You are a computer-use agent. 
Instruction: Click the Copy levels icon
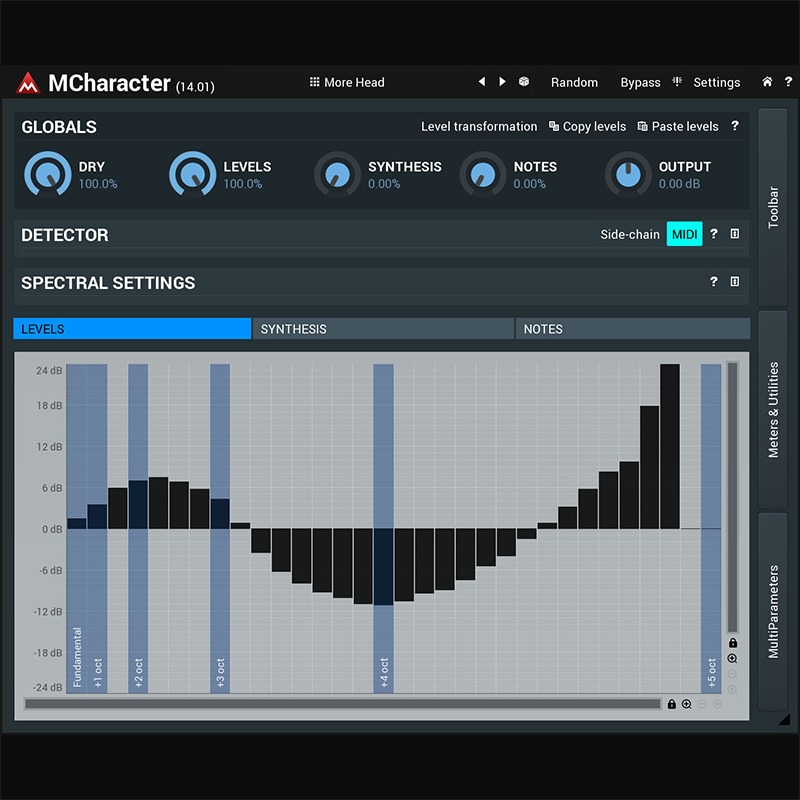click(554, 126)
